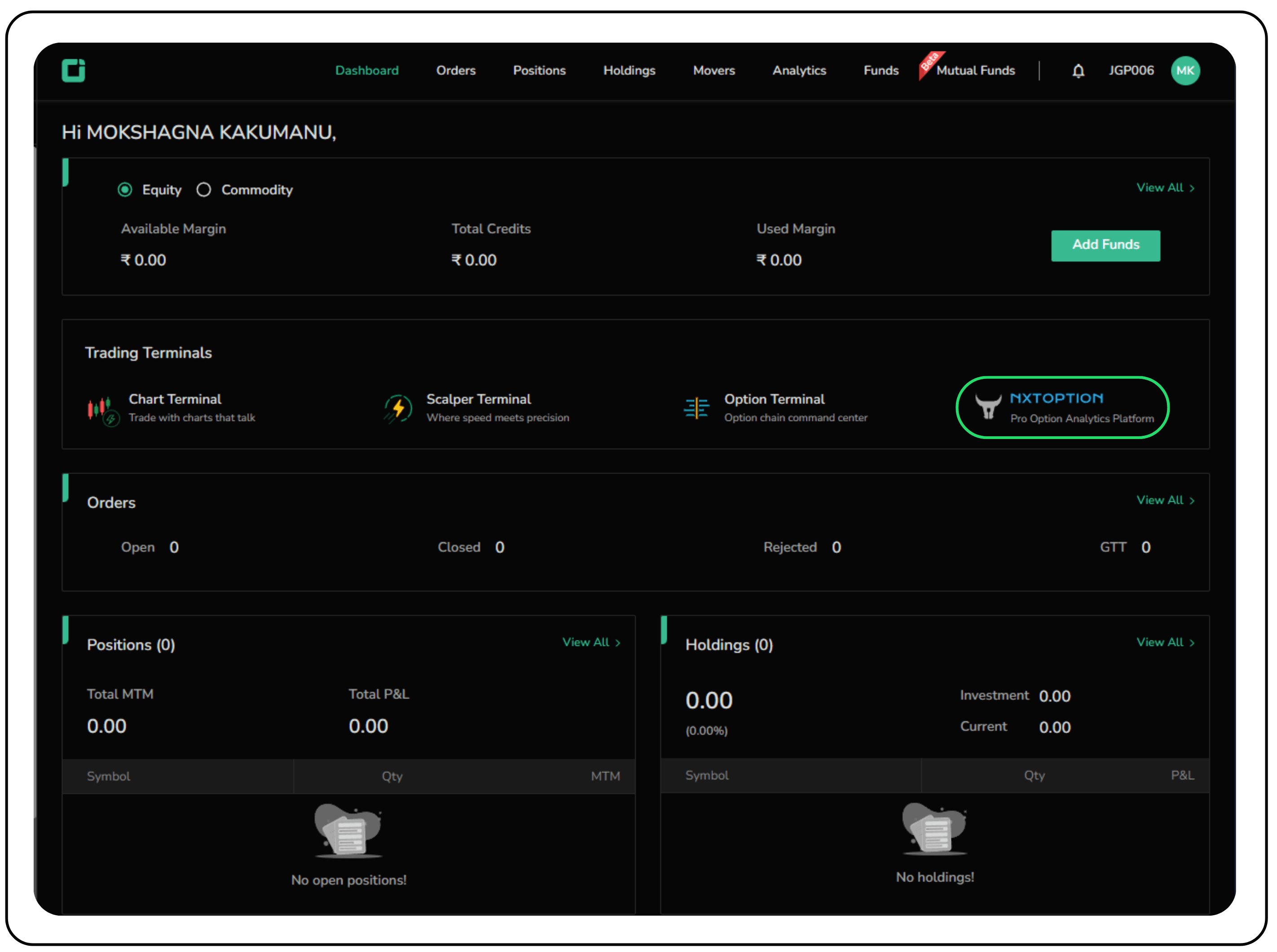This screenshot has width=1277, height=952.
Task: Click the NXTOPTION bull icon
Action: [988, 408]
